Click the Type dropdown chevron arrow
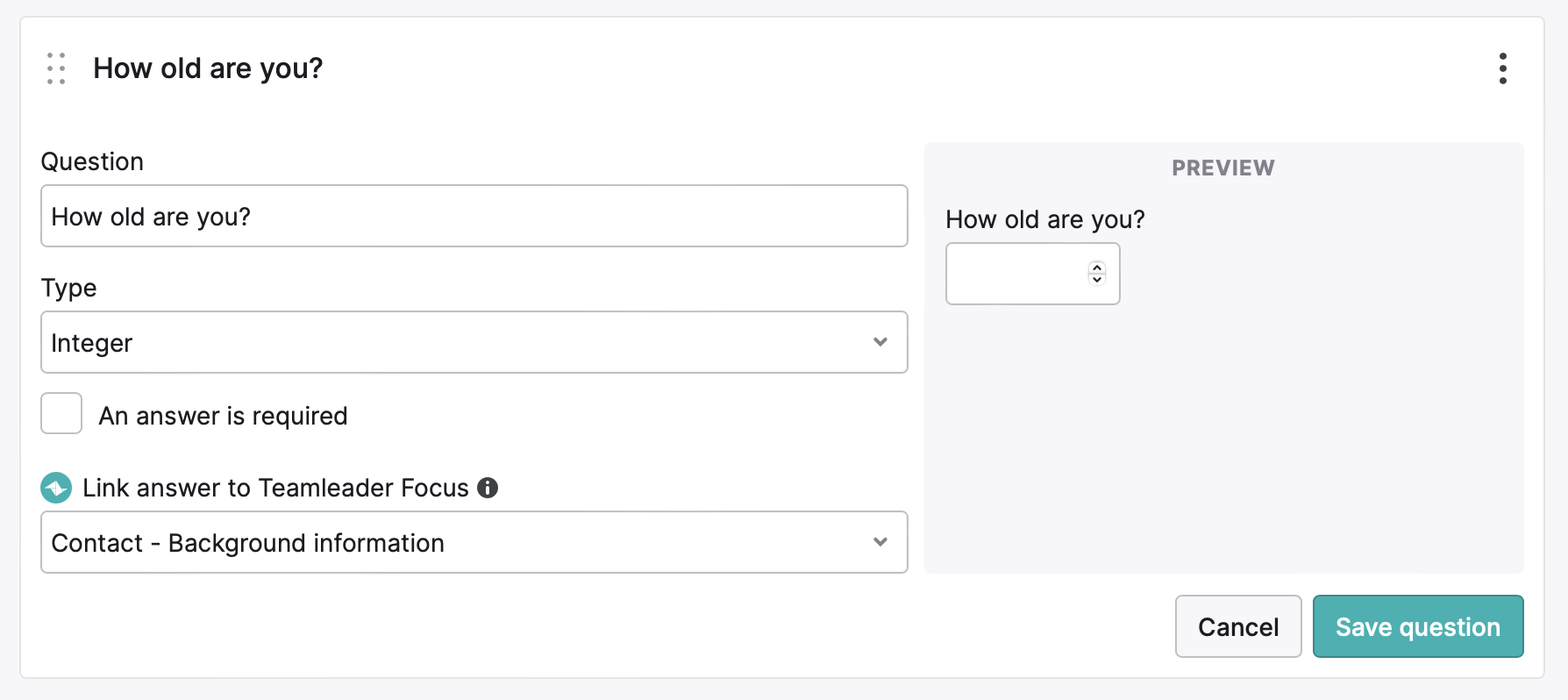Viewport: 1568px width, 700px height. pyautogui.click(x=880, y=342)
